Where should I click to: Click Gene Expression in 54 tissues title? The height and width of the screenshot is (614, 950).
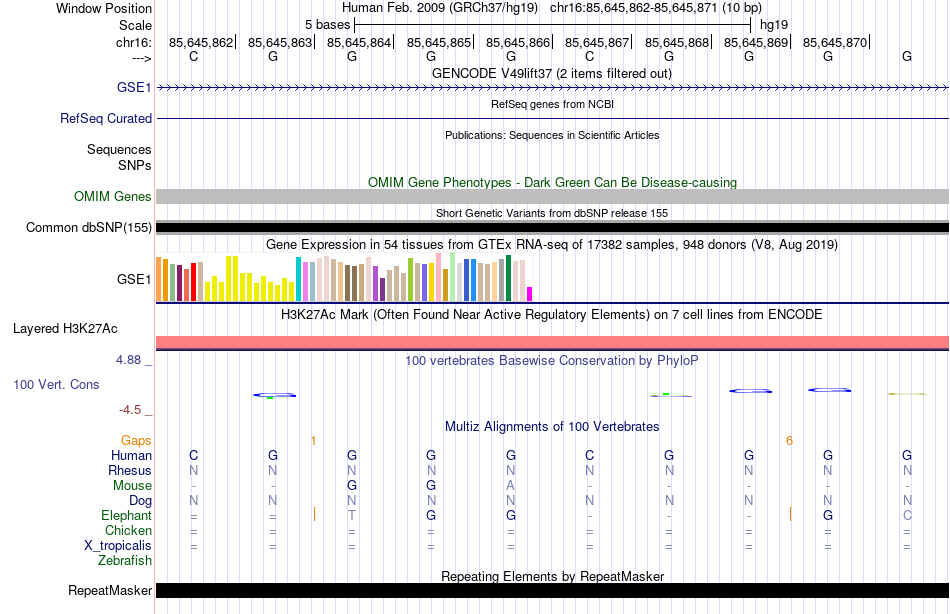[x=552, y=244]
